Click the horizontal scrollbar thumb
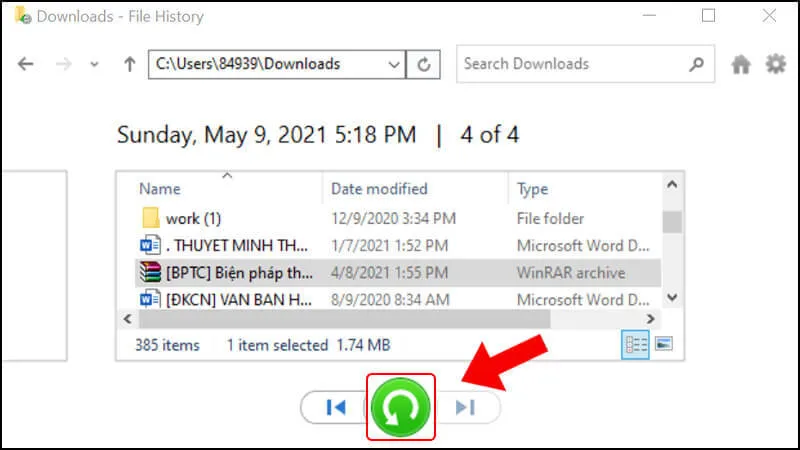This screenshot has height=450, width=800. (344, 319)
